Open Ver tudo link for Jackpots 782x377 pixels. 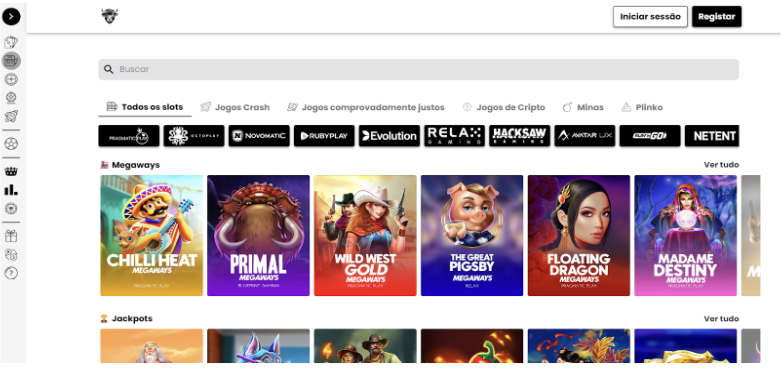pos(721,319)
